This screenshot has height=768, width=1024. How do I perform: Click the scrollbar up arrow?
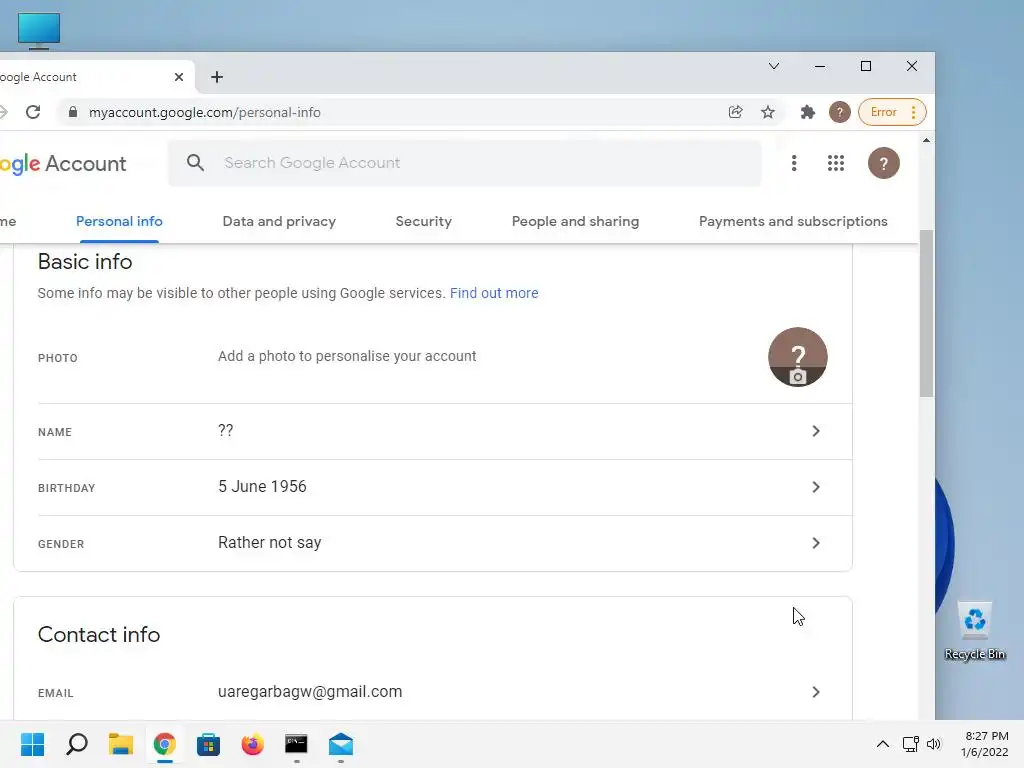coord(926,140)
